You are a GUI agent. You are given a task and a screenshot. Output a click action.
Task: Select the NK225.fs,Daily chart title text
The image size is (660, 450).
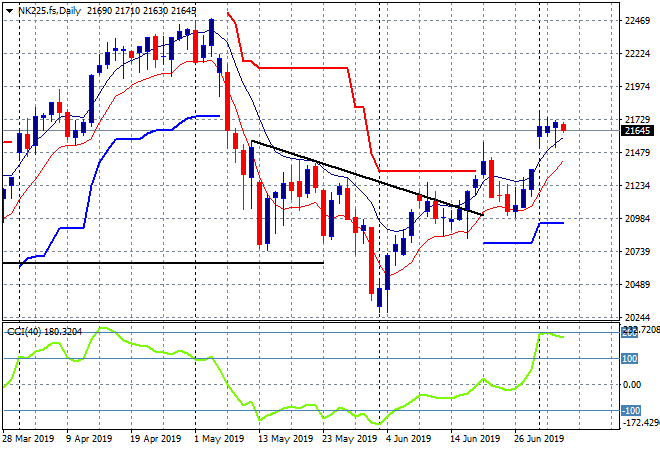[50, 11]
